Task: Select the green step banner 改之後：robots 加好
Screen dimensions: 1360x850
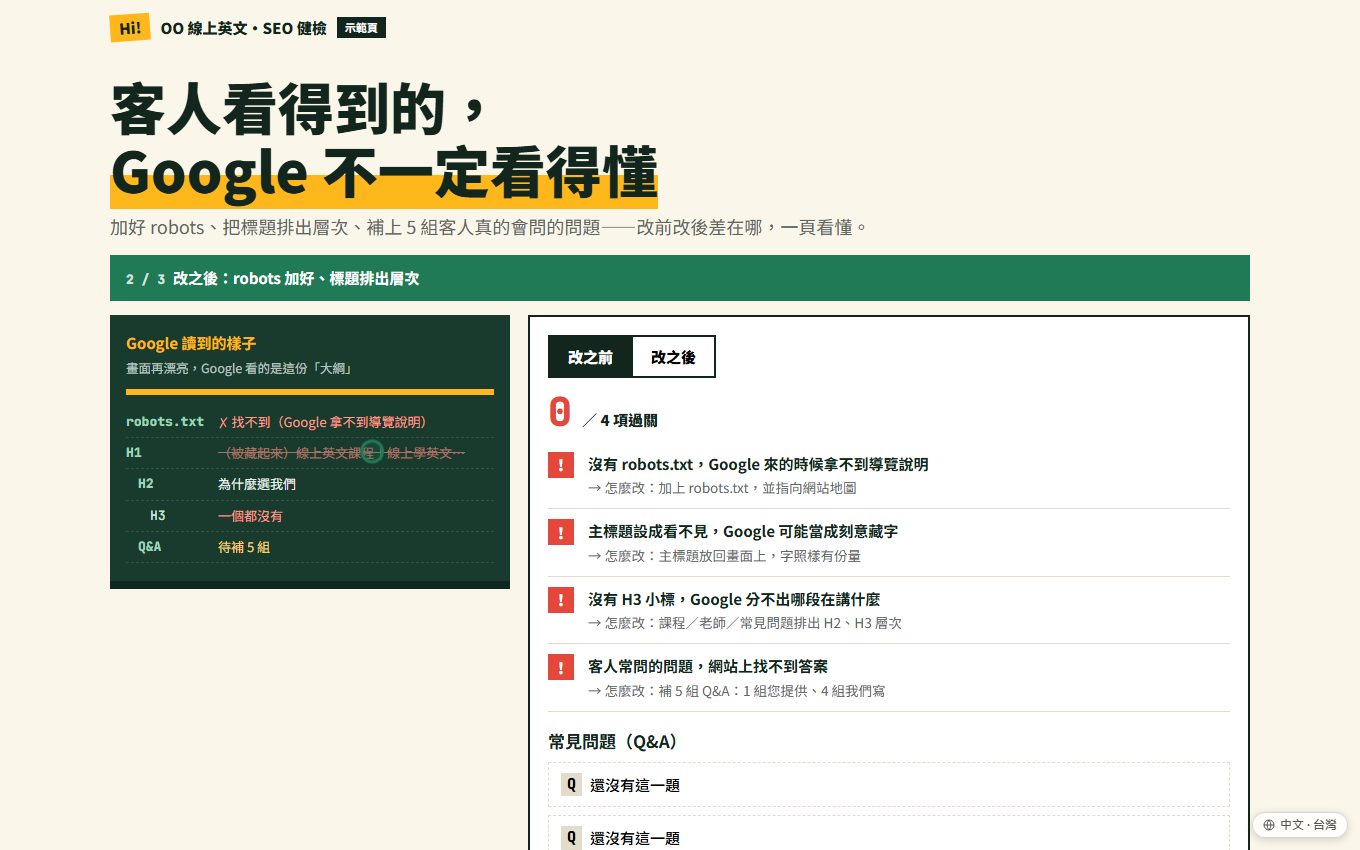Action: click(680, 278)
